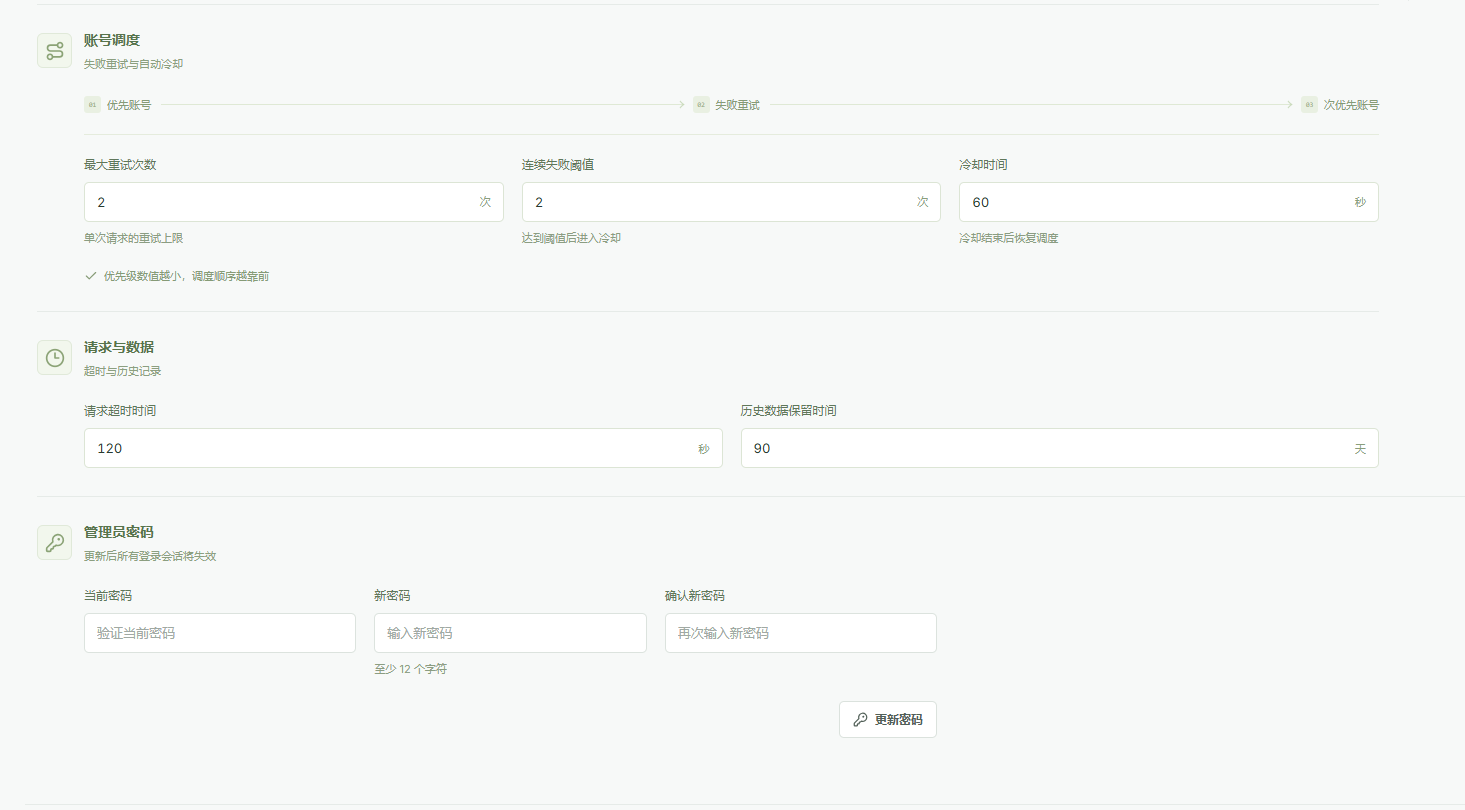Click into the 当前密码 field
The width and height of the screenshot is (1465, 810).
pos(220,633)
